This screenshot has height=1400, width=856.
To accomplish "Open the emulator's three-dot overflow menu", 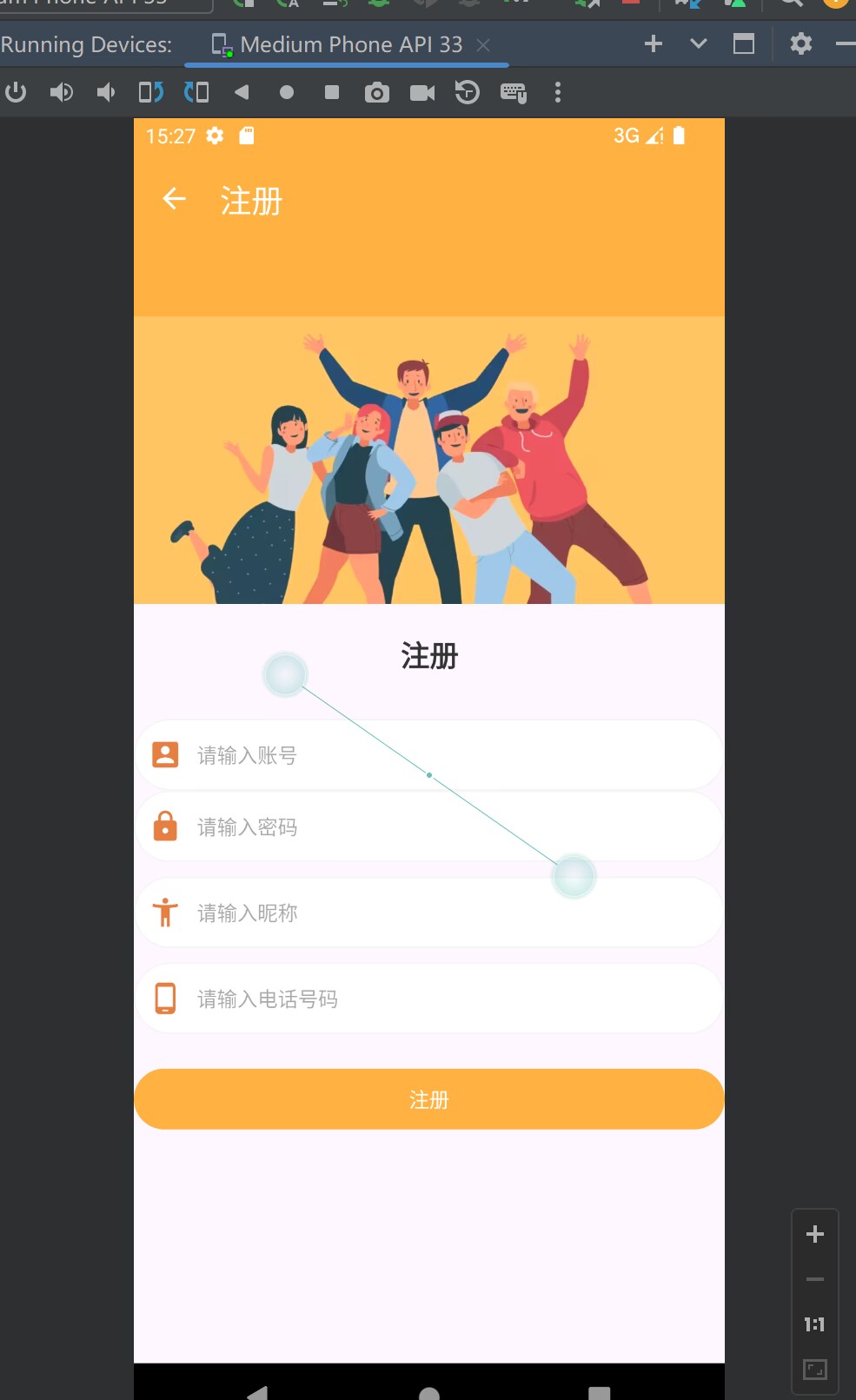I will [x=558, y=92].
